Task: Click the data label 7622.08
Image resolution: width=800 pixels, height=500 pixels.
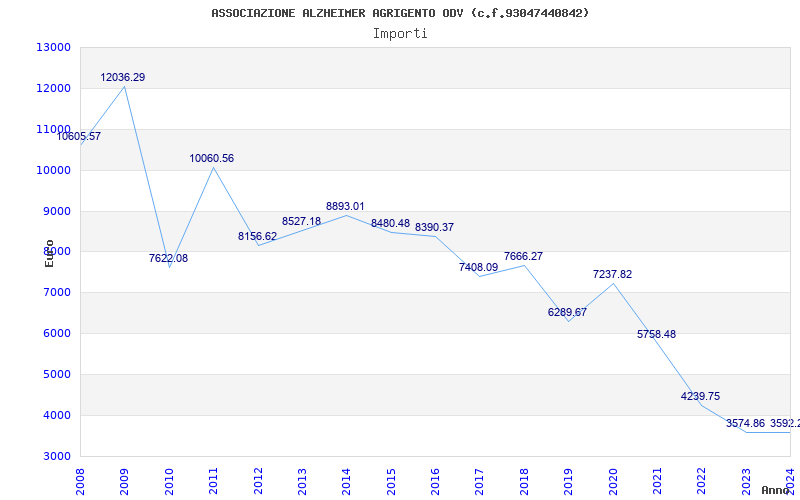Action: tap(168, 259)
